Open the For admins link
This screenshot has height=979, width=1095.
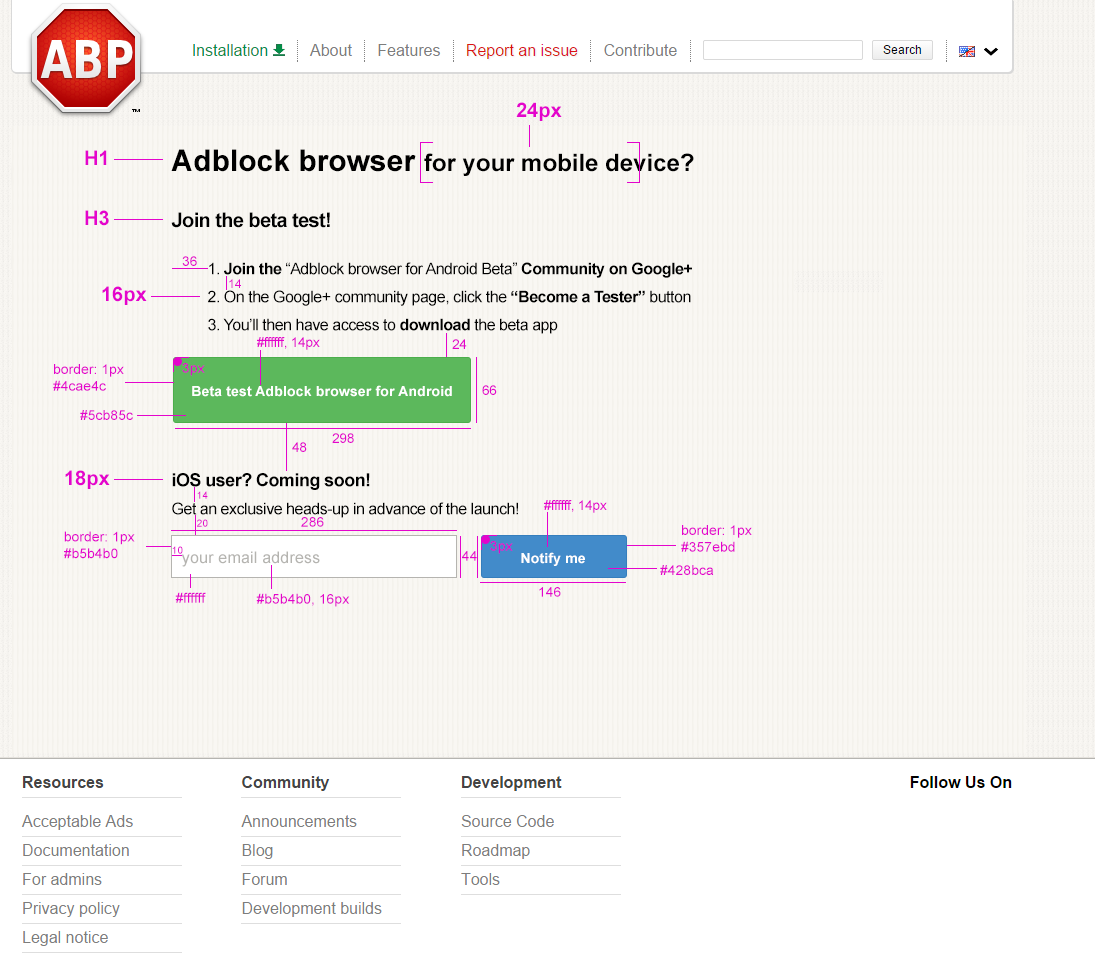[62, 879]
